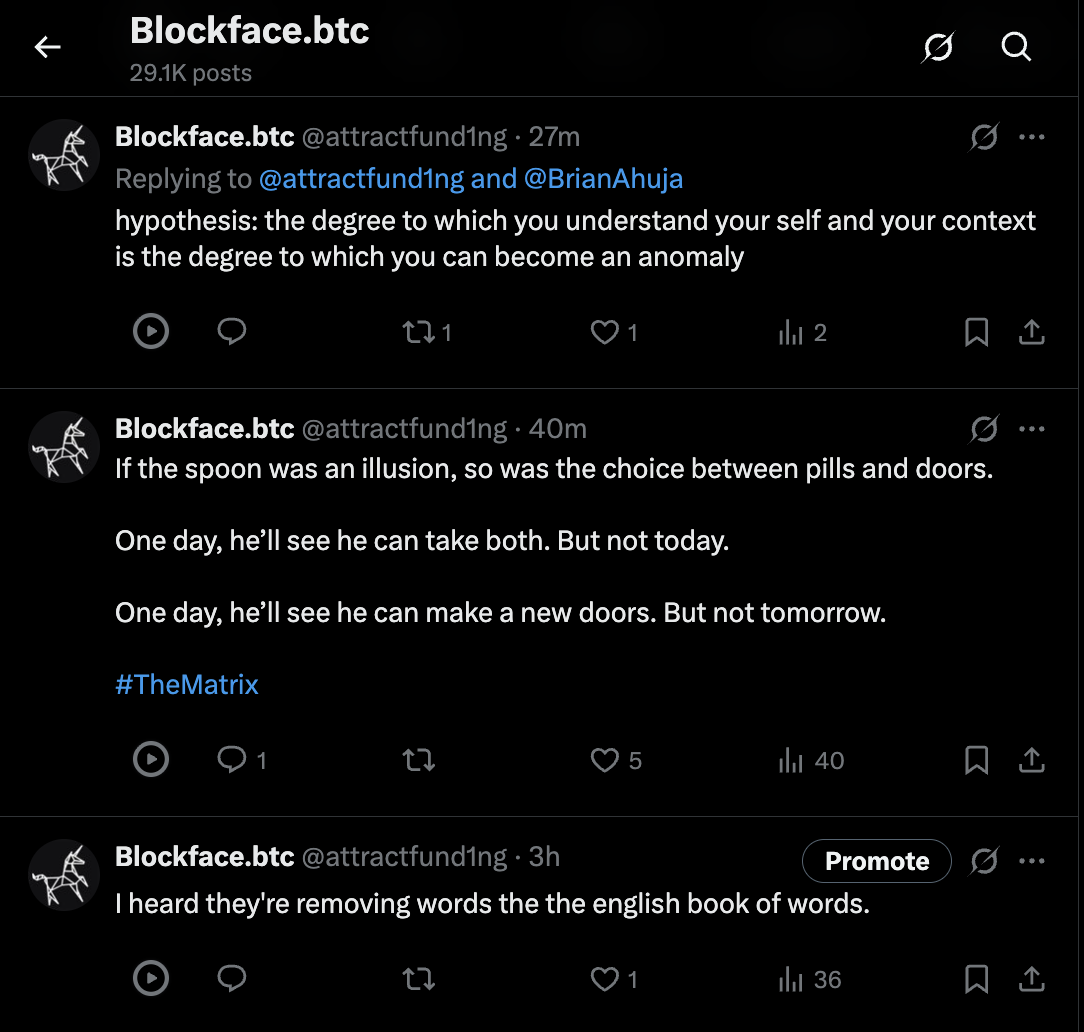Click the Grok icon on the 'removing words' post
1084x1032 pixels.
click(984, 860)
